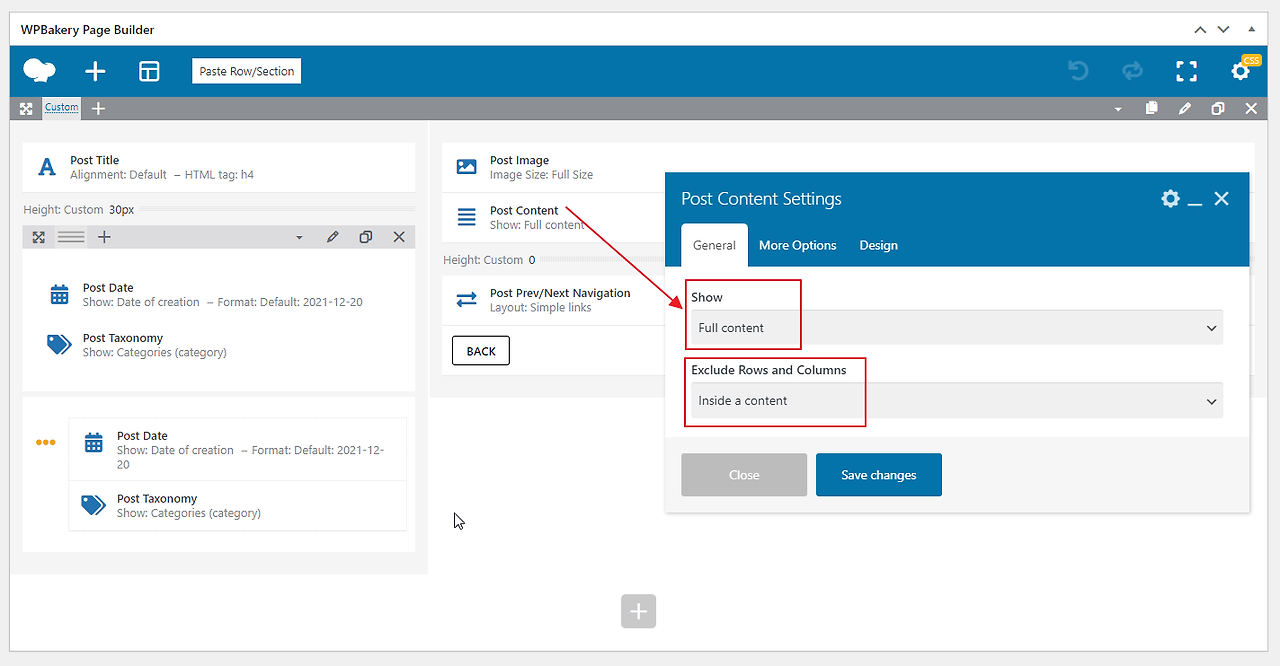
Task: Click the WPBakery Page Builder title
Action: (88, 30)
